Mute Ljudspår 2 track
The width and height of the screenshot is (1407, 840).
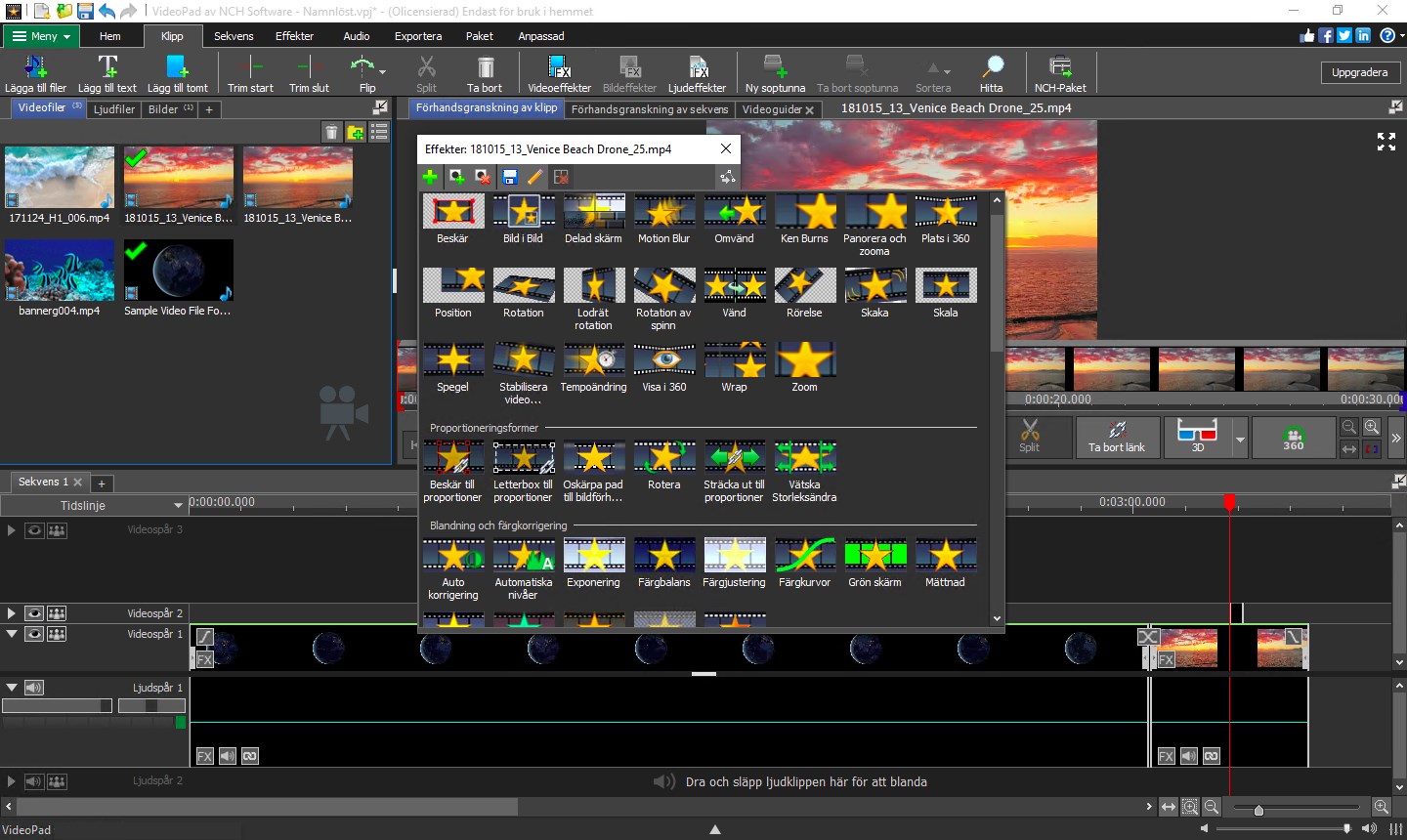pos(34,781)
